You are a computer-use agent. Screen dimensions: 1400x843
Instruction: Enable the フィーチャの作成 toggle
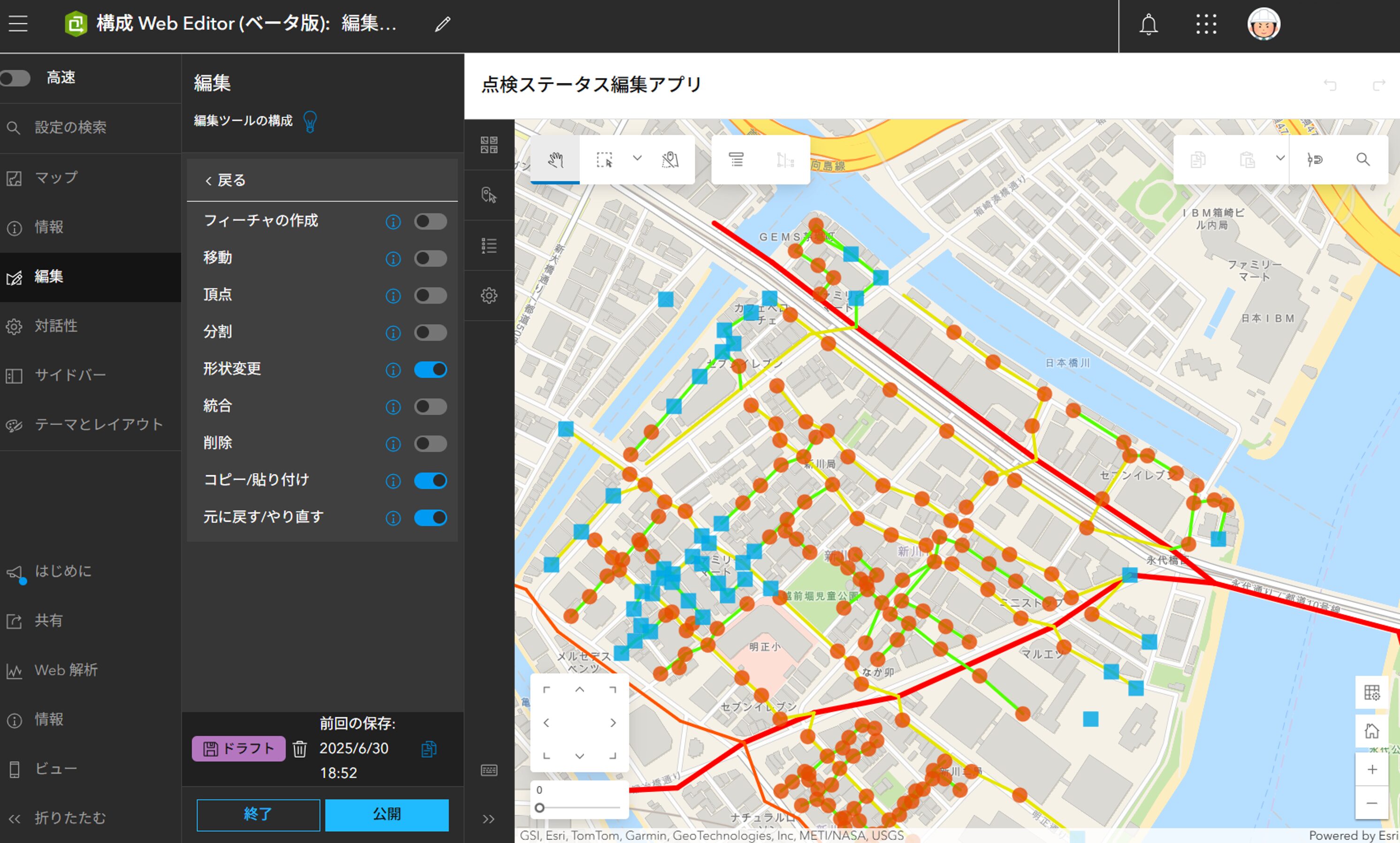(431, 221)
